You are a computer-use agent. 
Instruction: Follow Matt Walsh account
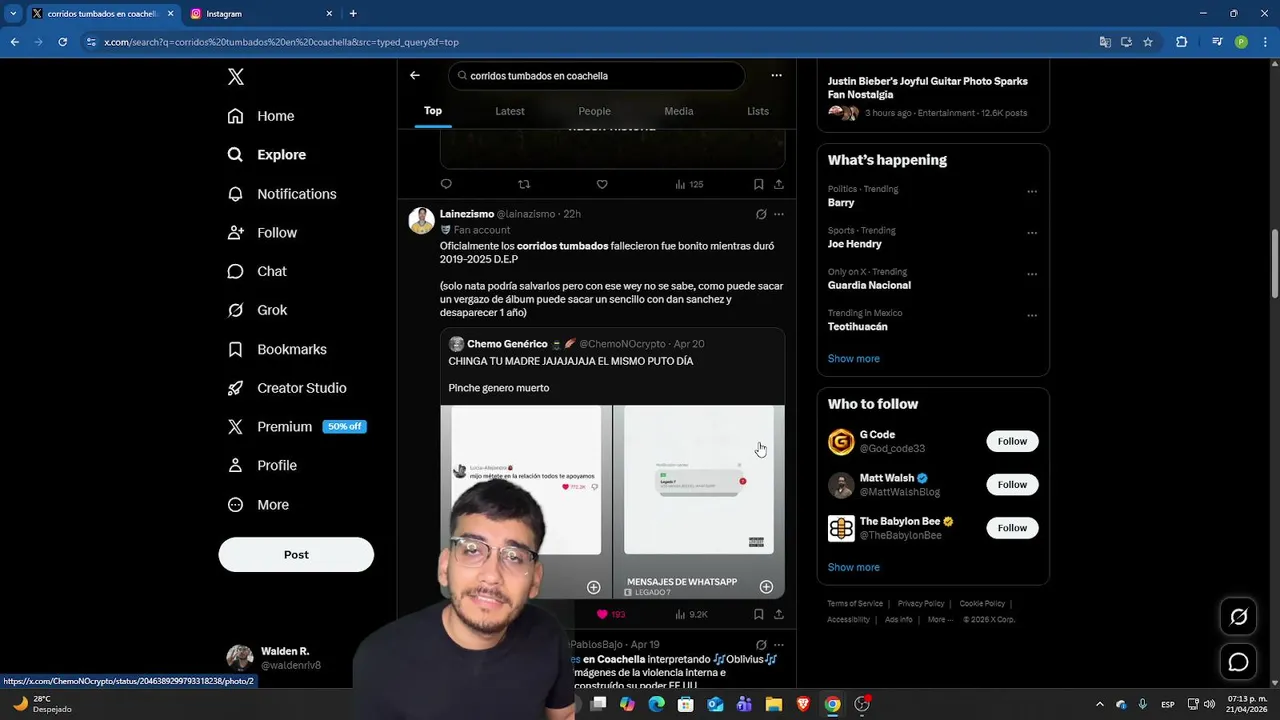(1012, 485)
